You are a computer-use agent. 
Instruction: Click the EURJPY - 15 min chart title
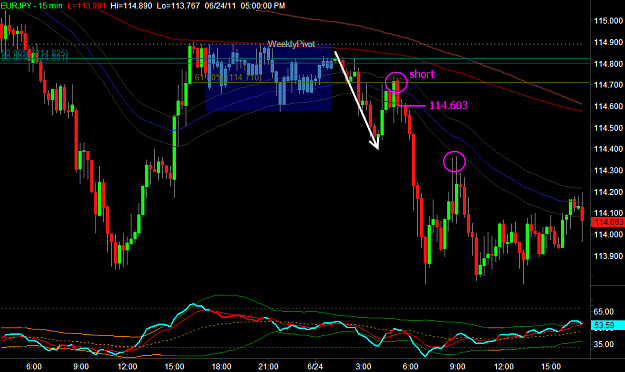click(x=31, y=6)
